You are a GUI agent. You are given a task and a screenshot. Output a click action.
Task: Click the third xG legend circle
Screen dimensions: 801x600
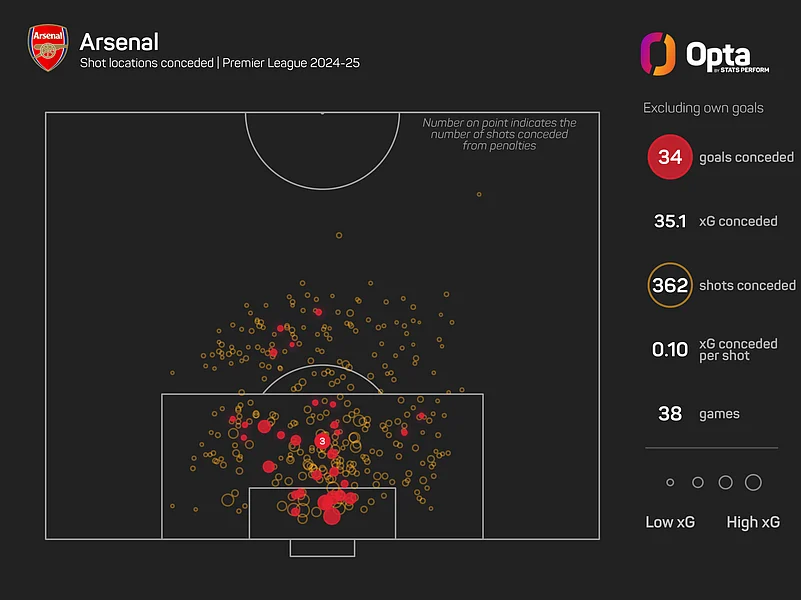coord(725,483)
